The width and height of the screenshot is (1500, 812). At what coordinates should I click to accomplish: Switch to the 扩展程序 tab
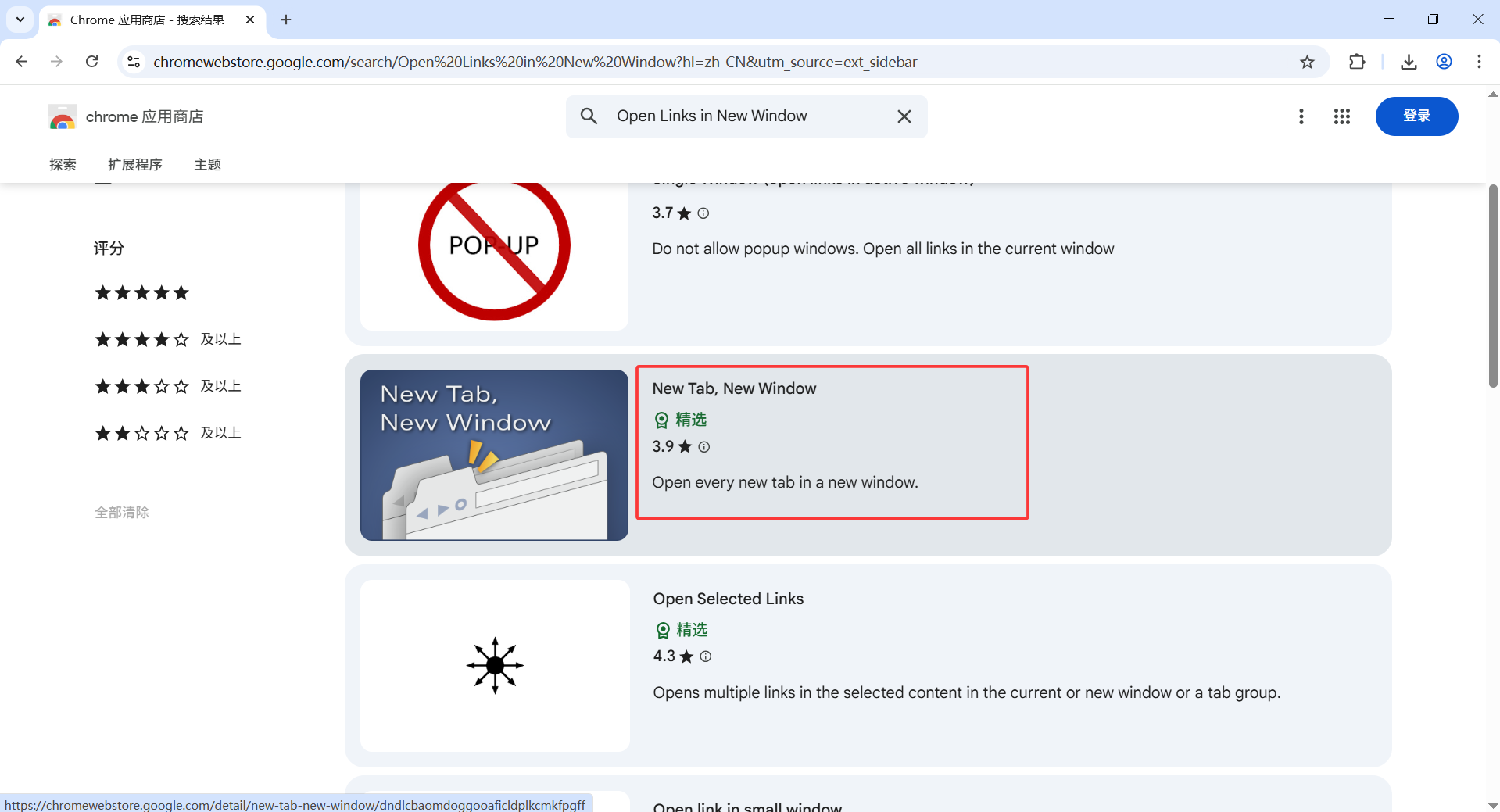(135, 165)
